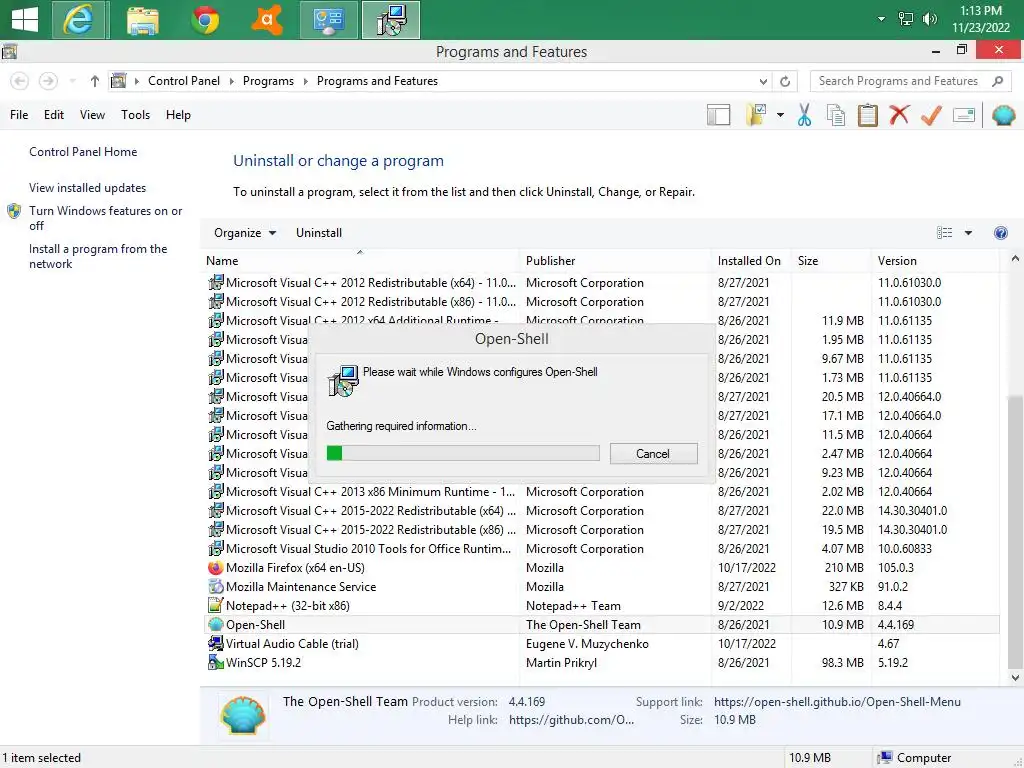Open the Tools menu

[x=135, y=115]
